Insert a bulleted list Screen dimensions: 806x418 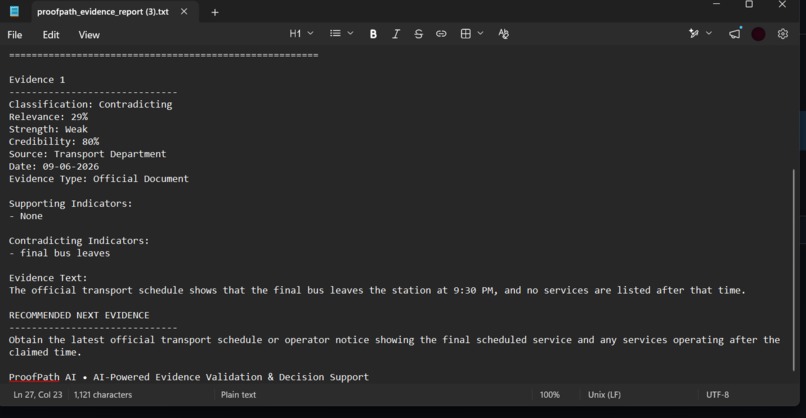pyautogui.click(x=335, y=33)
